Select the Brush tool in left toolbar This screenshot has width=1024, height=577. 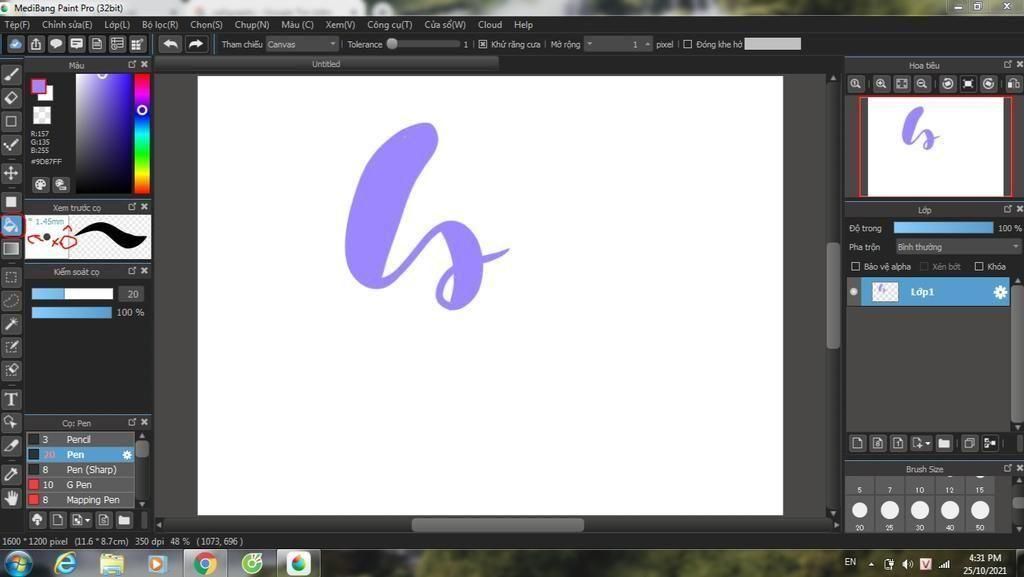tap(11, 74)
